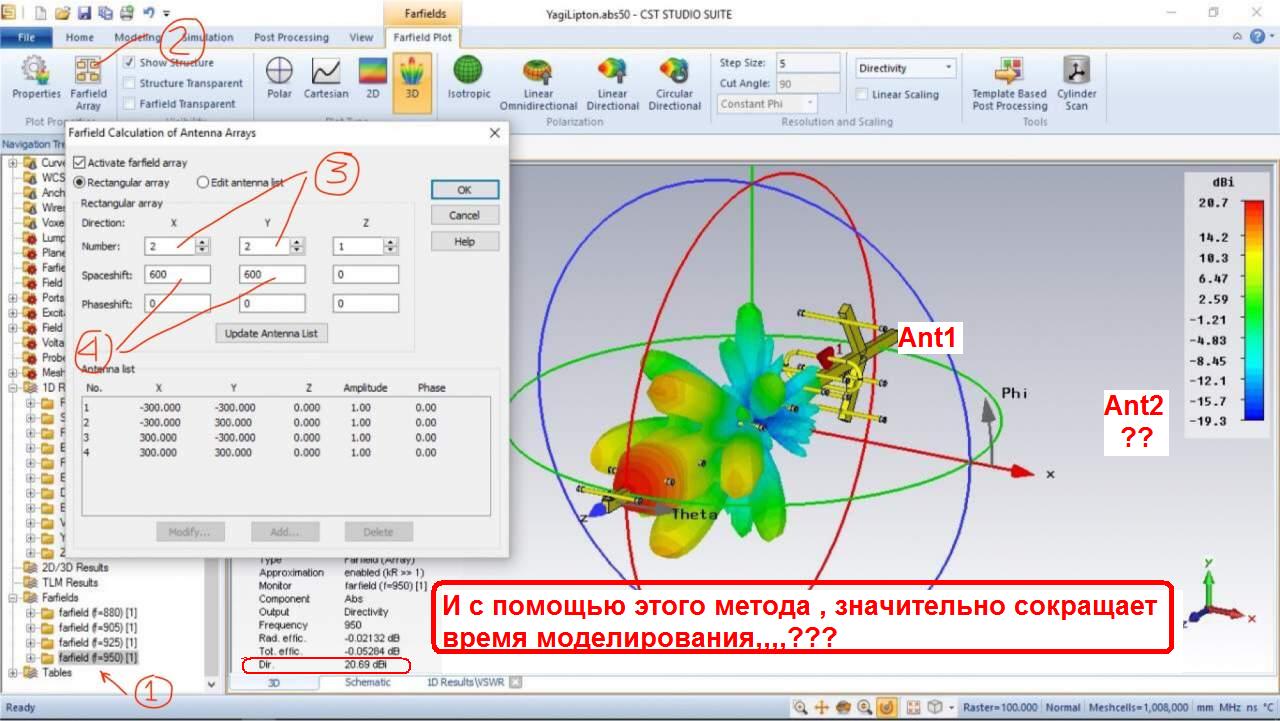Screen dimensions: 1280x721
Task: Switch to Polar plot type
Action: [279, 79]
